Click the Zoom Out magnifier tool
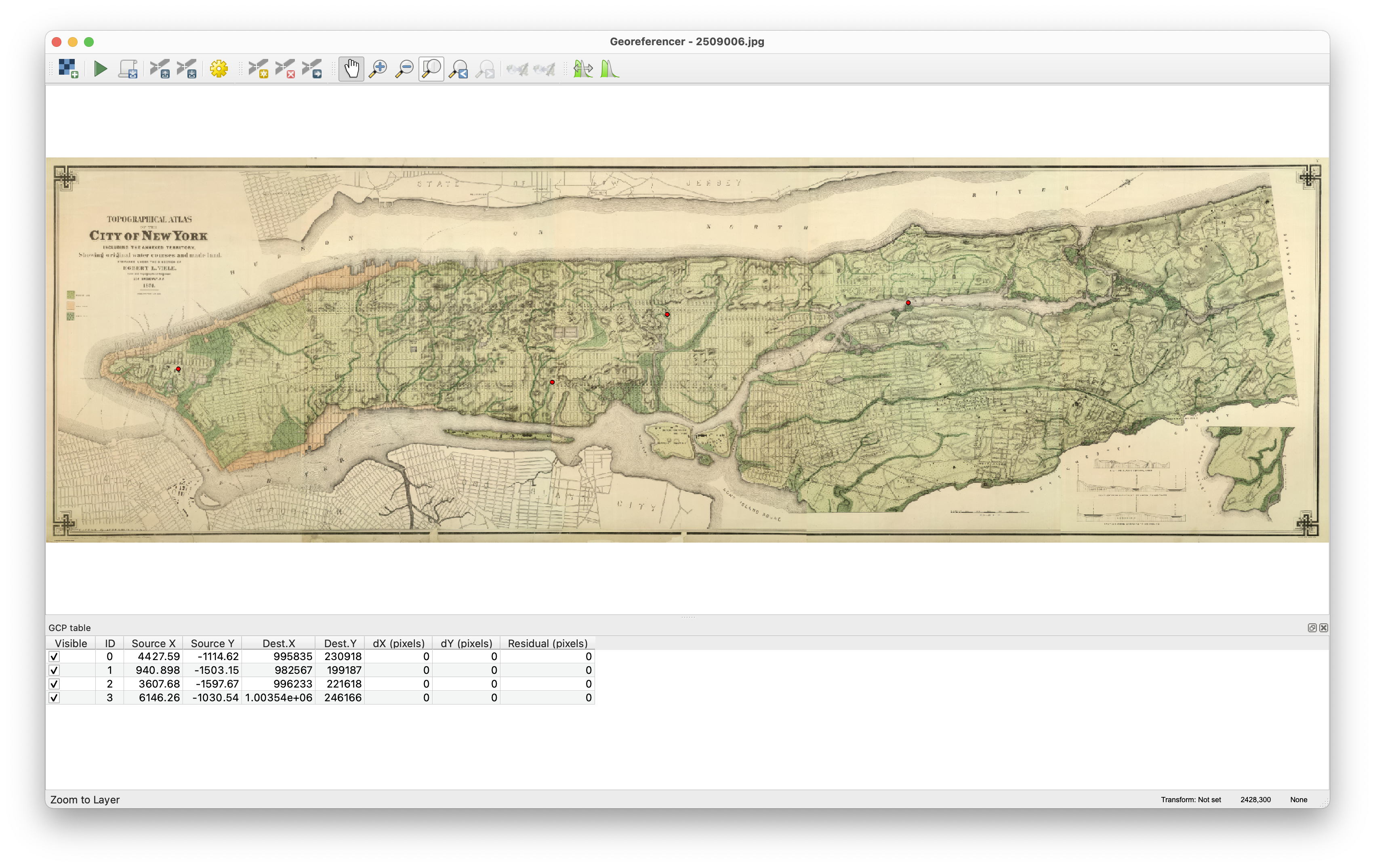The image size is (1375, 868). pos(404,69)
